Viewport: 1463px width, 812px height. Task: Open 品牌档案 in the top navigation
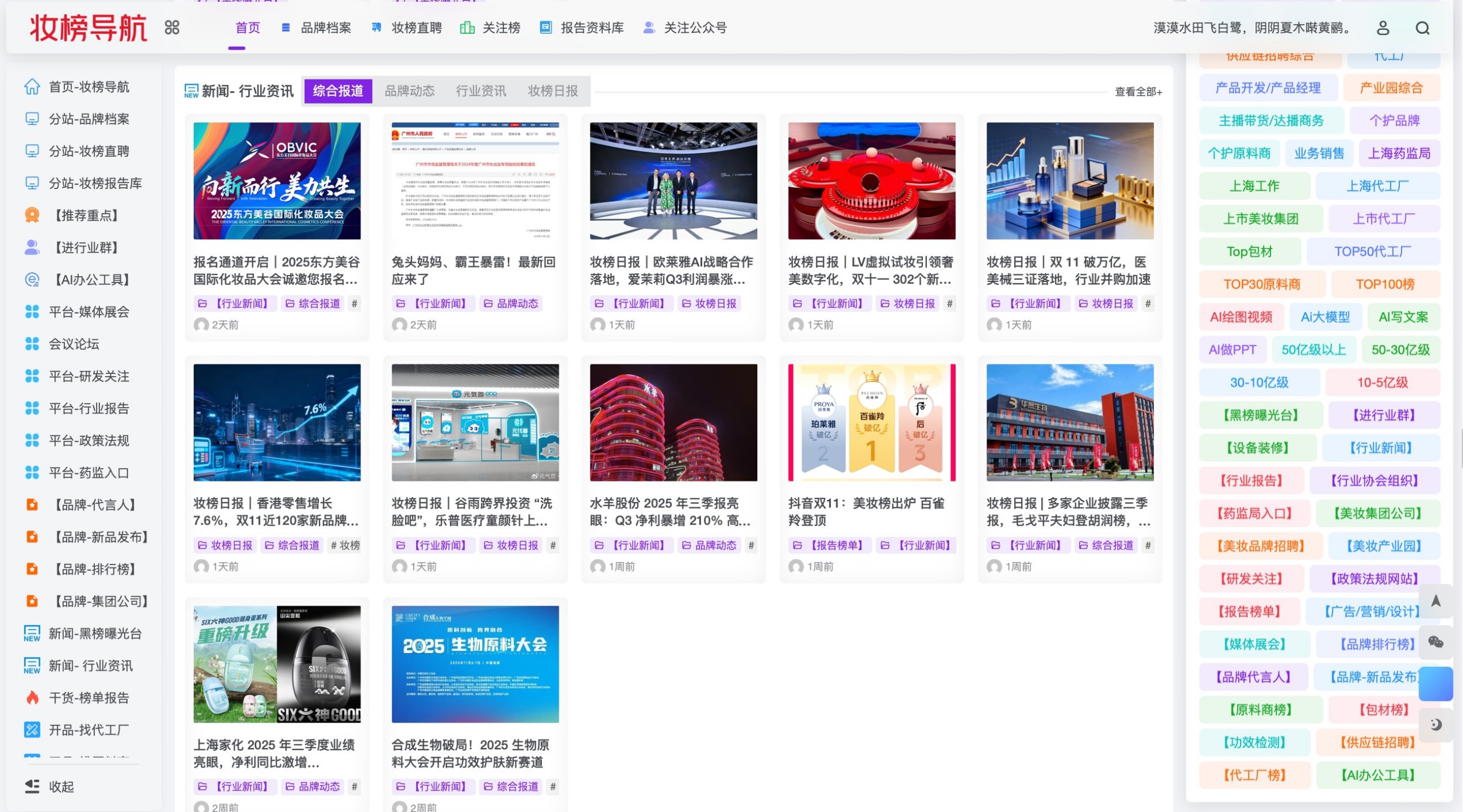(325, 27)
